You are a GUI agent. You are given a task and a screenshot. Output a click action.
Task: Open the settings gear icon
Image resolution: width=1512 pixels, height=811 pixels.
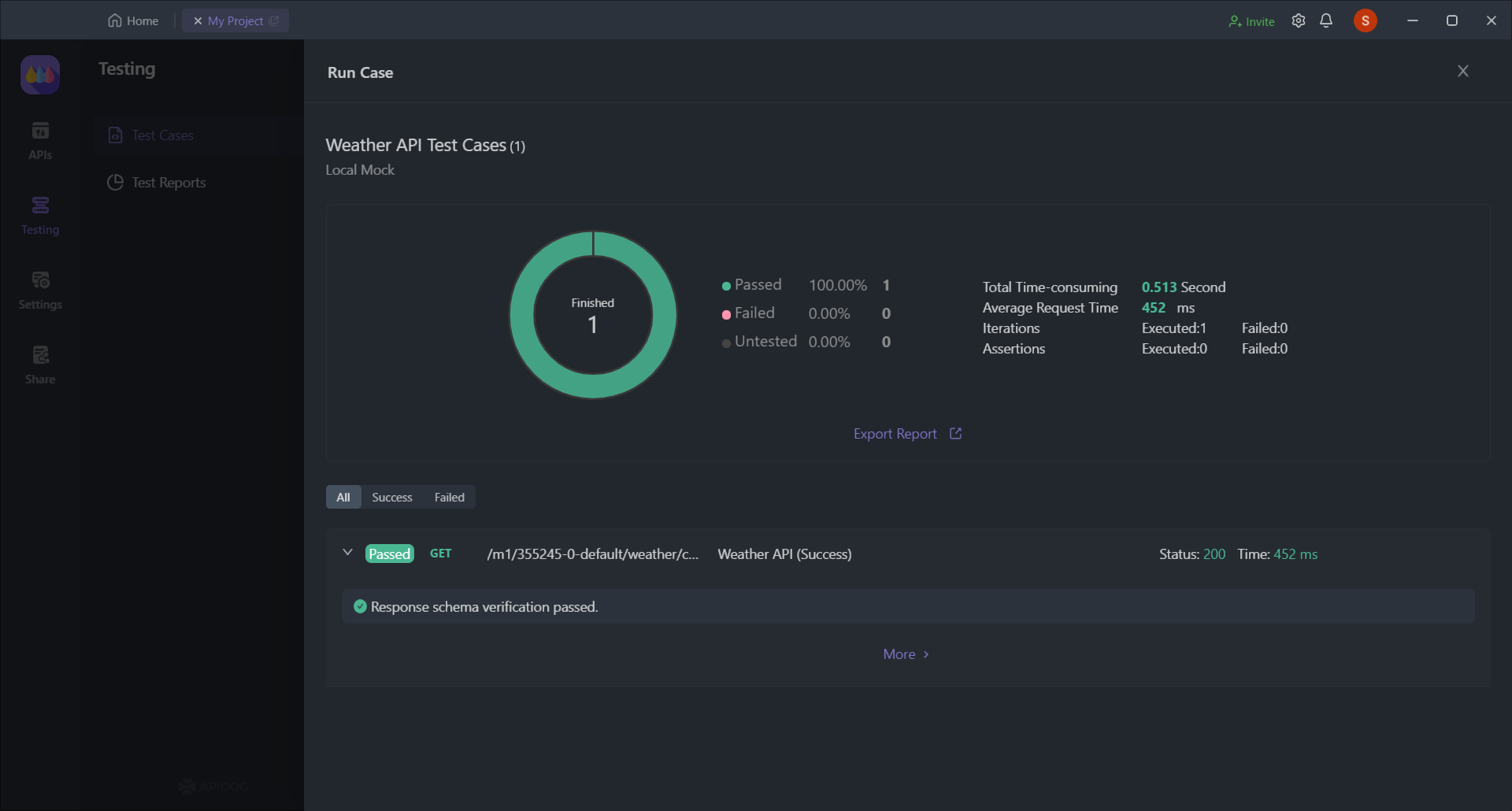coord(1299,20)
